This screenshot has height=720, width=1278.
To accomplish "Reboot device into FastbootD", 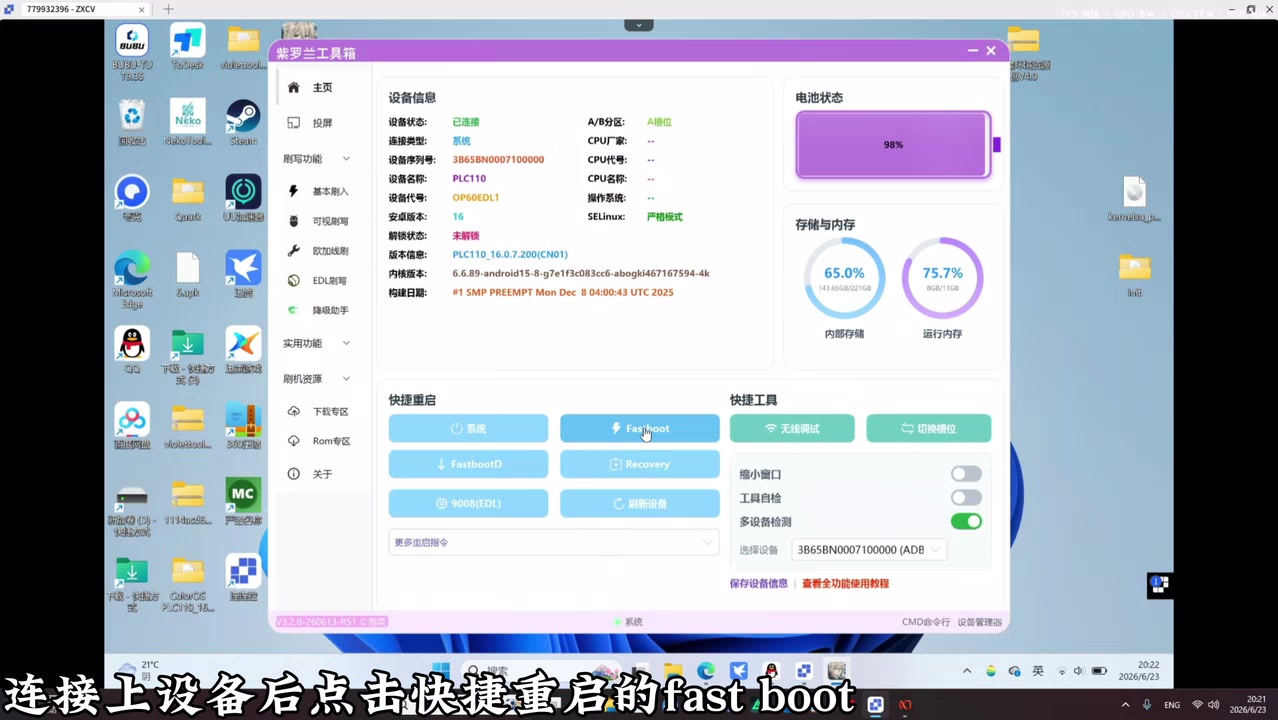I will pos(468,464).
